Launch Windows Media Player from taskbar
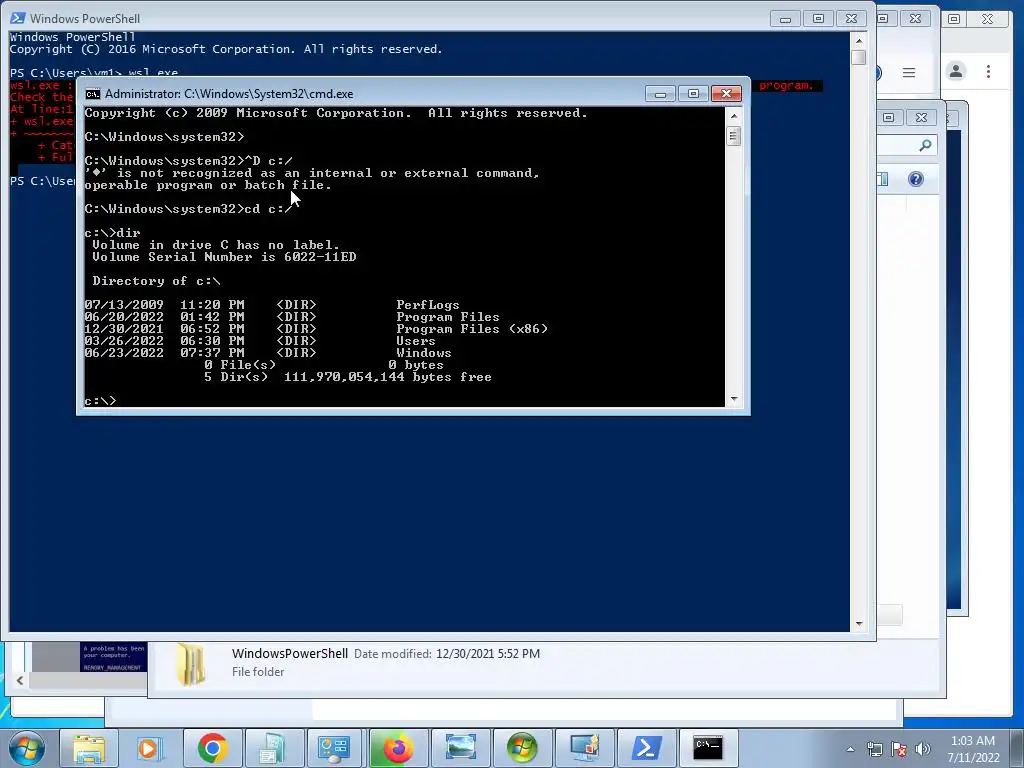 pos(150,748)
